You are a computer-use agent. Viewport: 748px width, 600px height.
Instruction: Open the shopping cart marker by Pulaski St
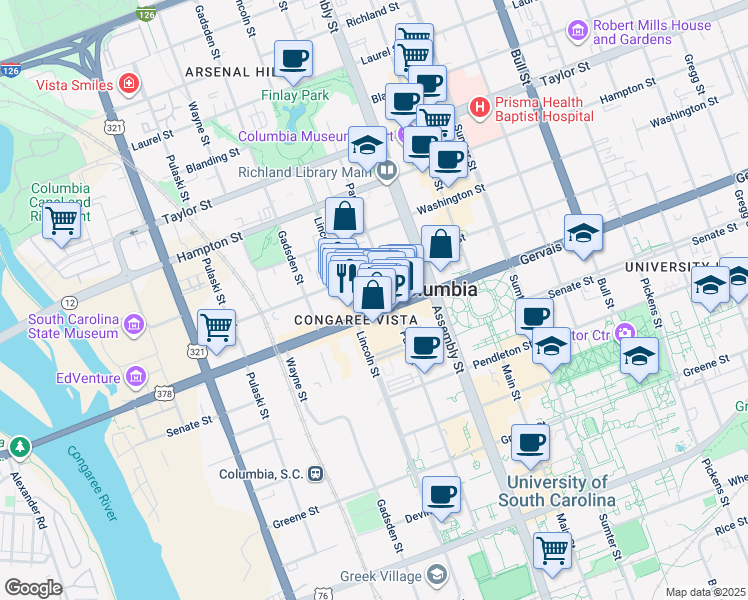216,325
